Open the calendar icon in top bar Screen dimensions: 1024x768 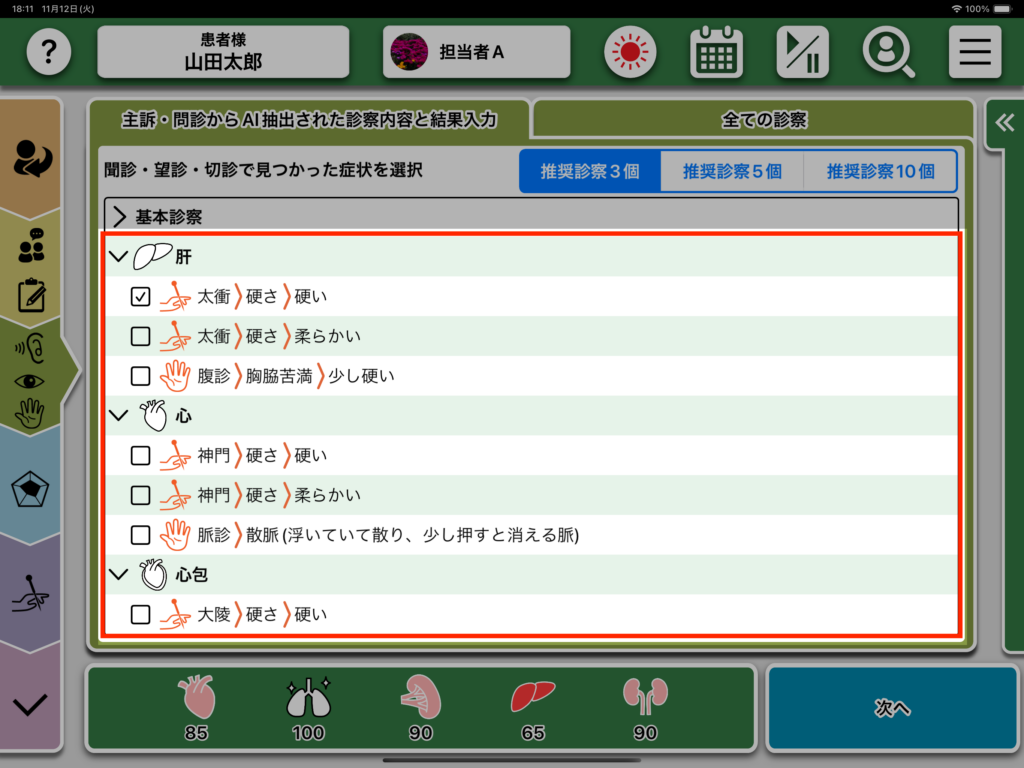point(715,52)
